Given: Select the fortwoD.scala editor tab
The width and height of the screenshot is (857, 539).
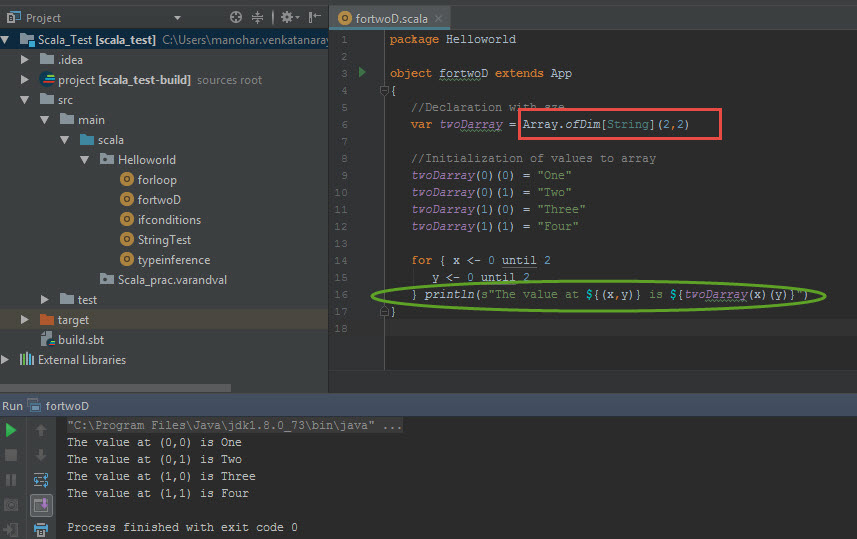Looking at the screenshot, I should (390, 19).
